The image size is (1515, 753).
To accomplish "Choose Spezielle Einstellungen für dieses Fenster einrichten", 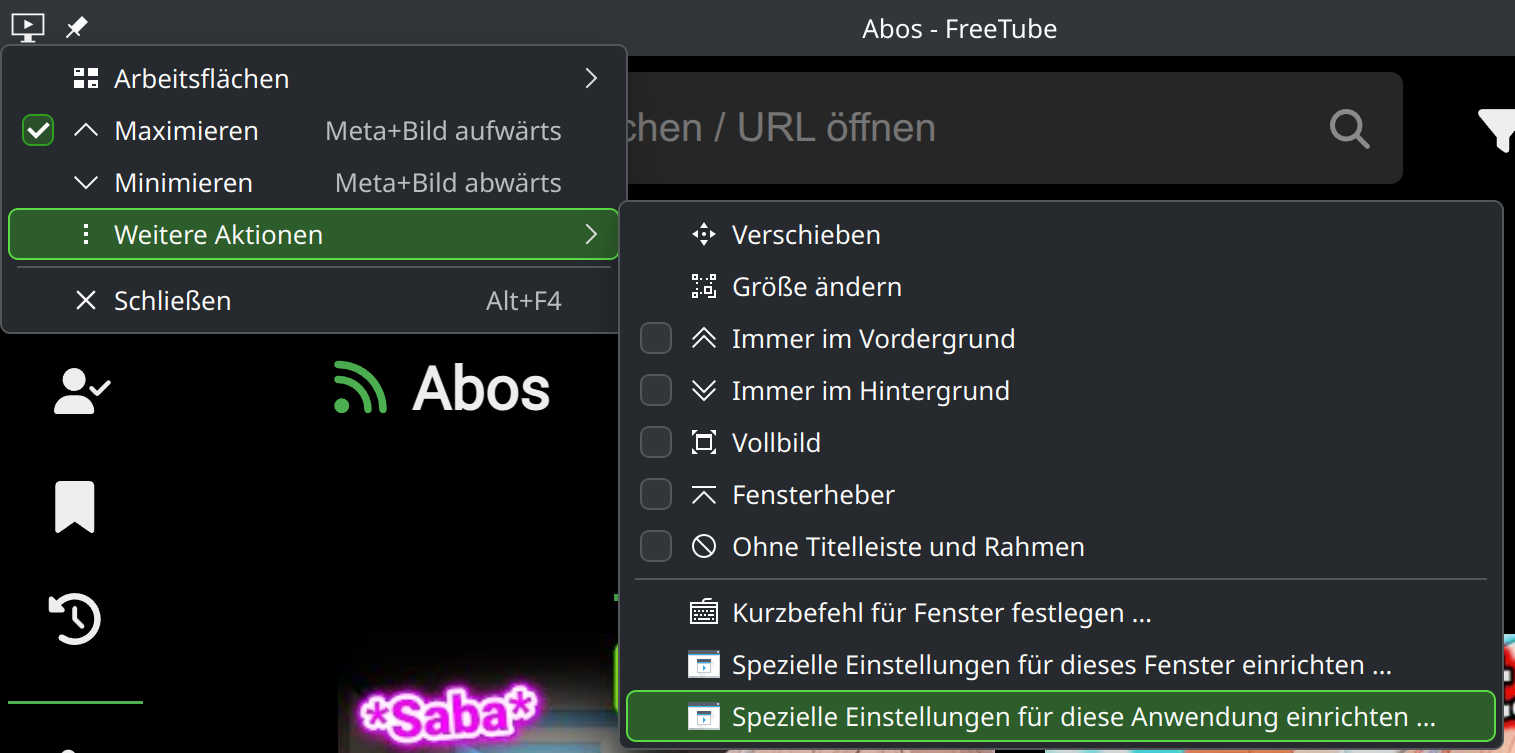I will pos(1060,665).
